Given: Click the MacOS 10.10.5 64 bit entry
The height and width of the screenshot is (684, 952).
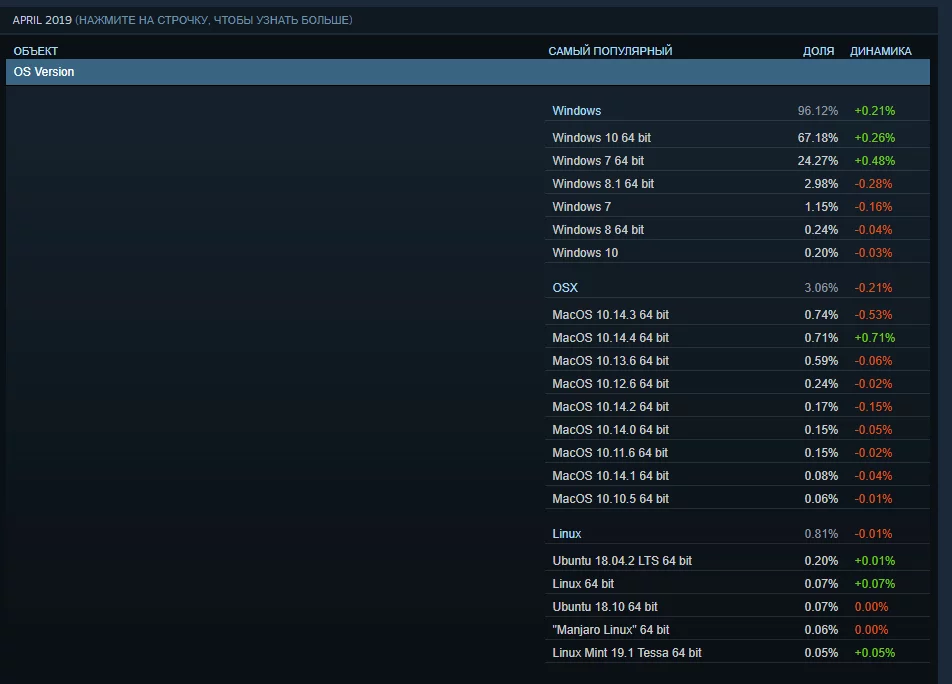Looking at the screenshot, I should [x=737, y=499].
